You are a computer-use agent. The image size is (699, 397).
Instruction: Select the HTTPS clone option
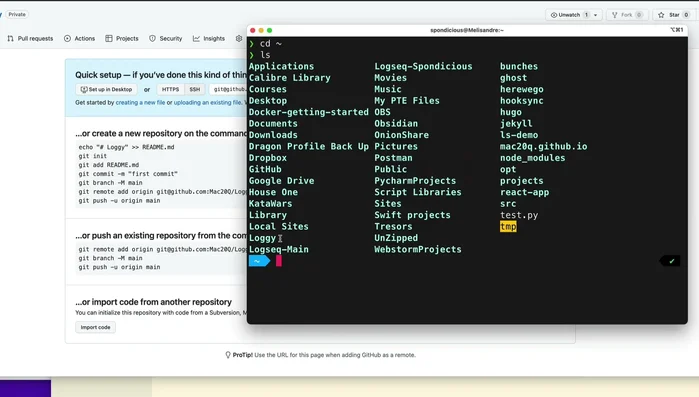170,89
